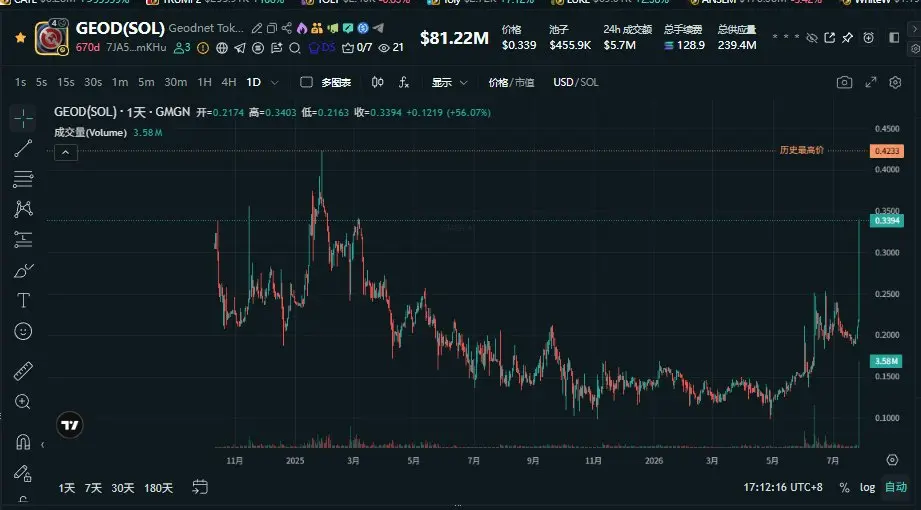Go to date calendar icon
This screenshot has height=510, width=921.
[x=200, y=487]
